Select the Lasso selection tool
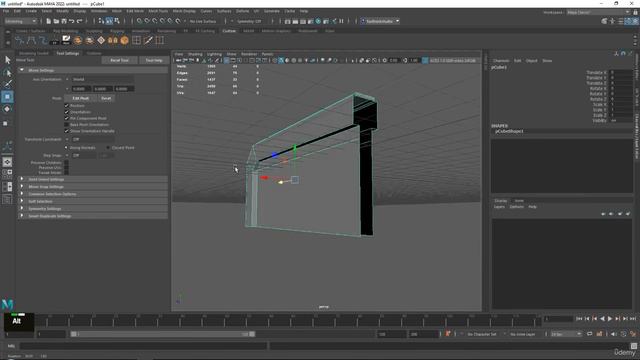Screen dimensions: 640x360 tap(7, 73)
